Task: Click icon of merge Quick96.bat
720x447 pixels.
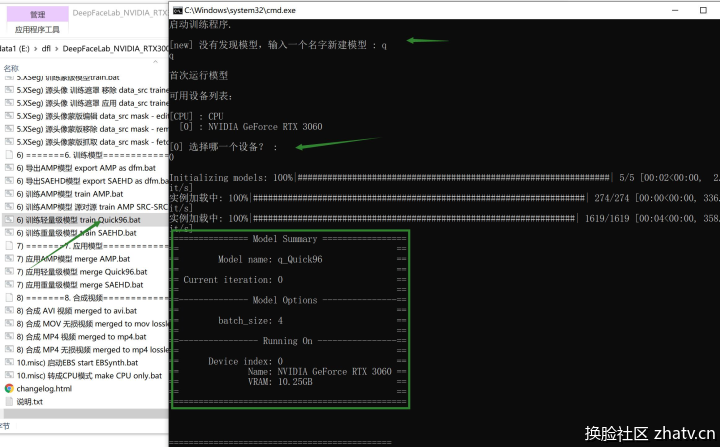Action: (9, 272)
